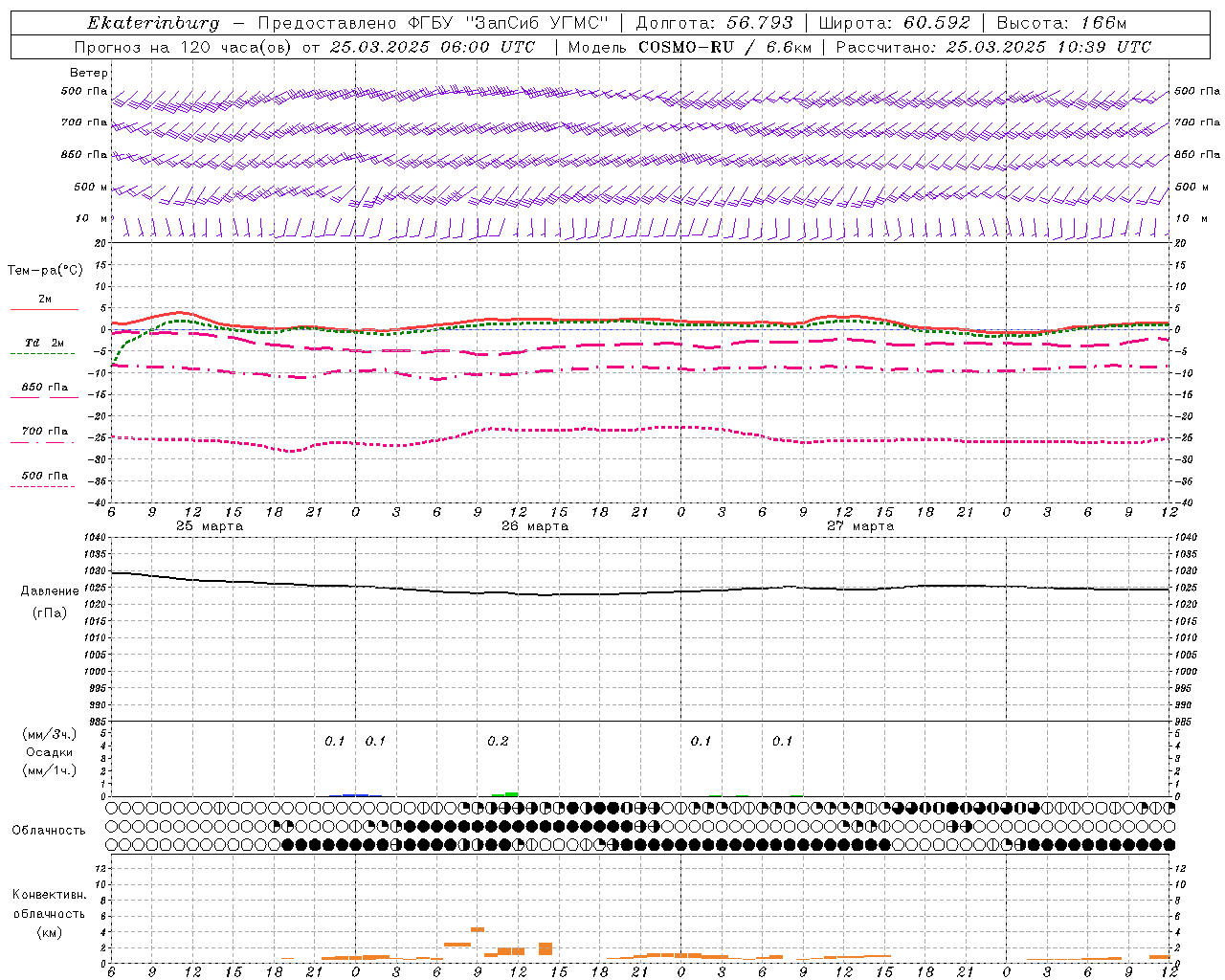Image resolution: width=1225 pixels, height=980 pixels.
Task: Select the forecast start 25.03.2025 06:00 UTC
Action: [x=433, y=47]
